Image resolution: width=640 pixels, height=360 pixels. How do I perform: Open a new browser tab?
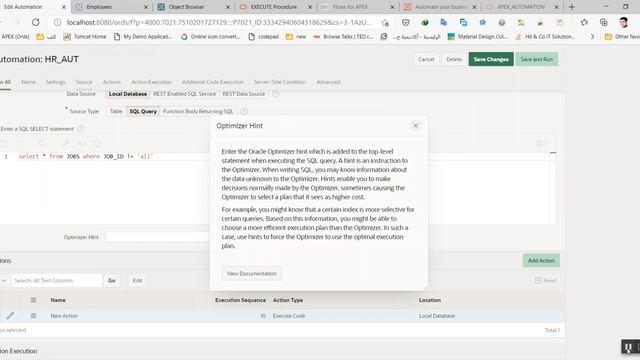coord(571,7)
